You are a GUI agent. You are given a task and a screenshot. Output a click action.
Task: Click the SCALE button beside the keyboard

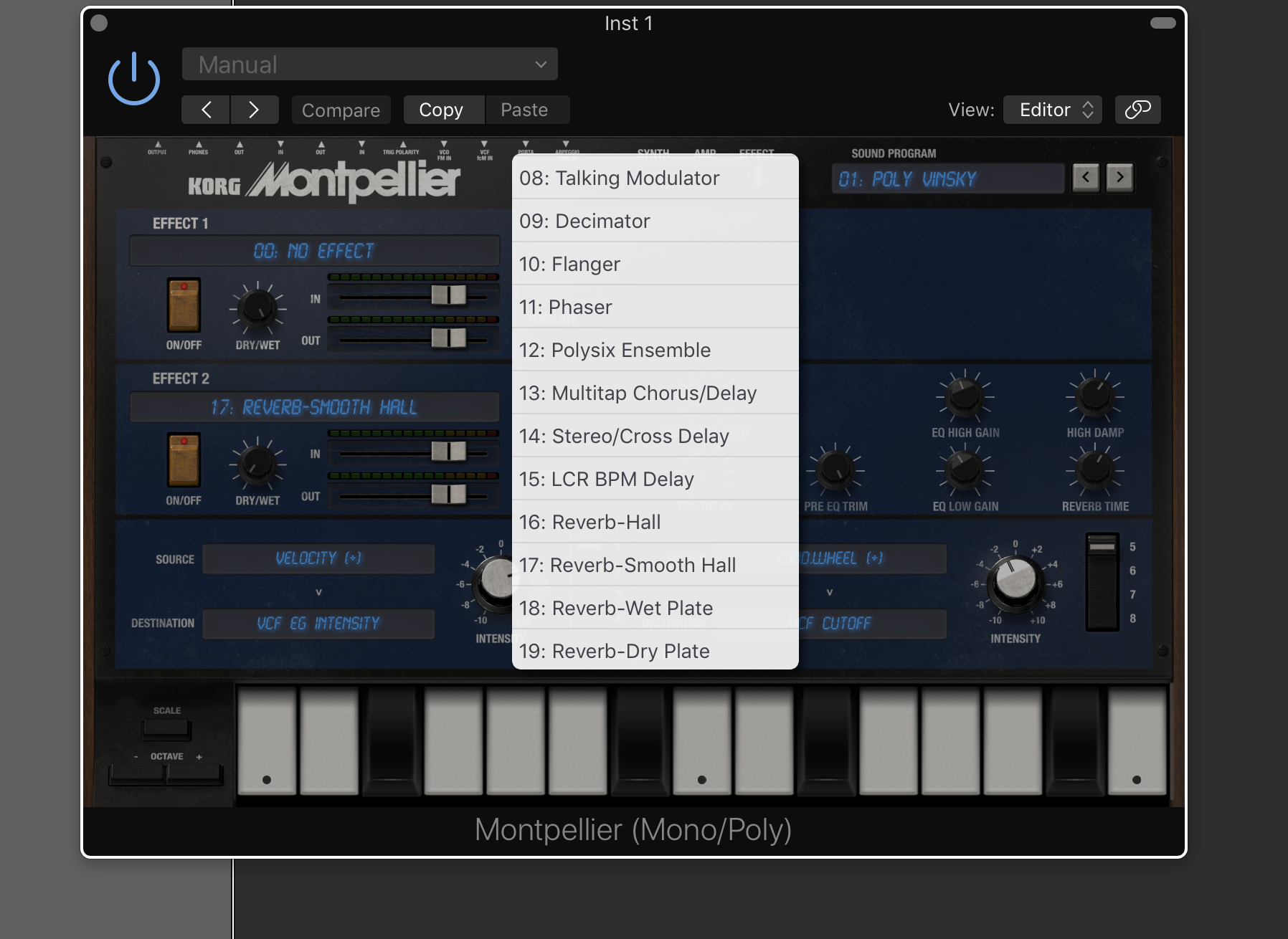(166, 730)
